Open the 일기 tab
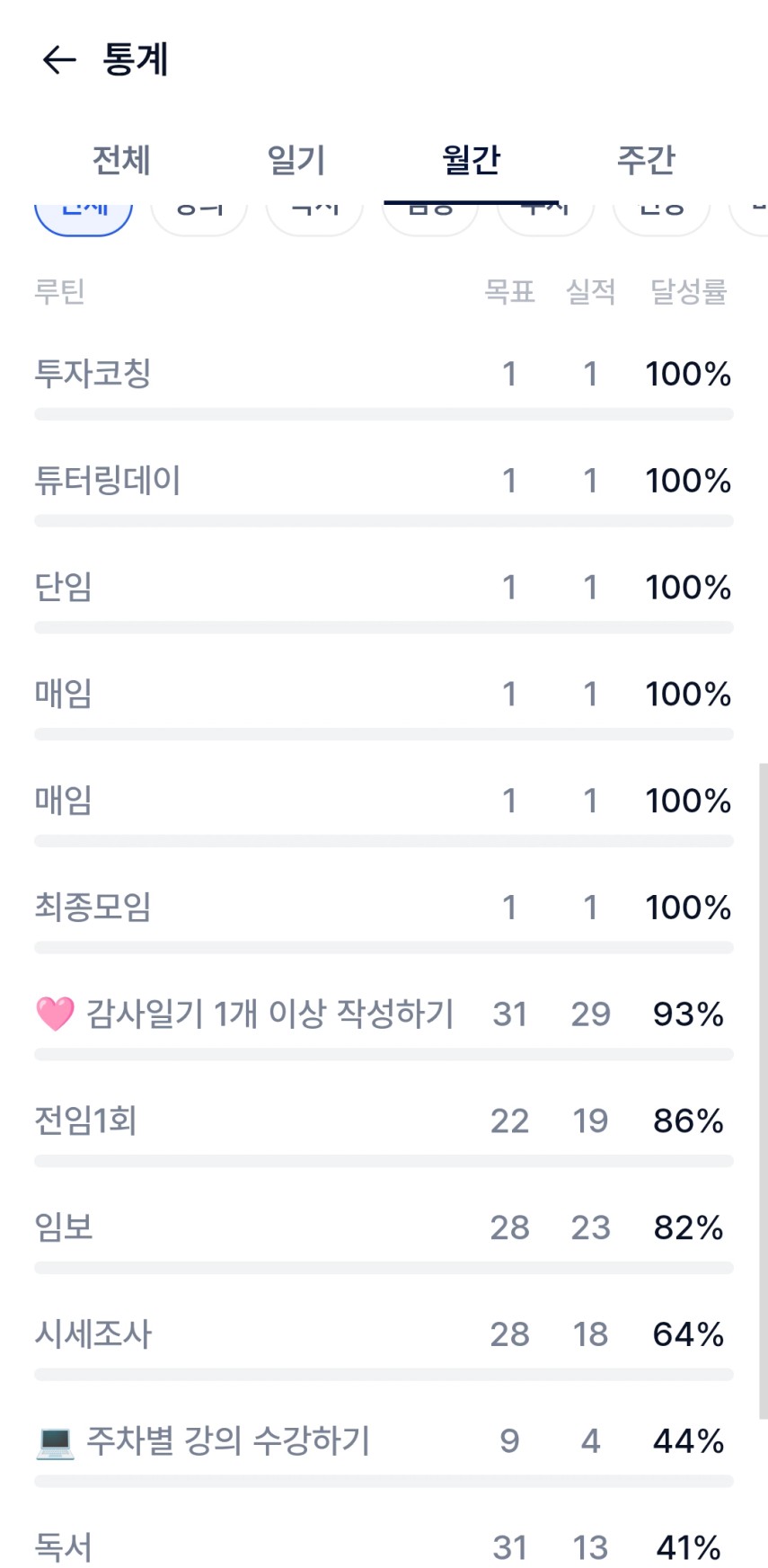This screenshot has width=768, height=1568. pyautogui.click(x=296, y=161)
